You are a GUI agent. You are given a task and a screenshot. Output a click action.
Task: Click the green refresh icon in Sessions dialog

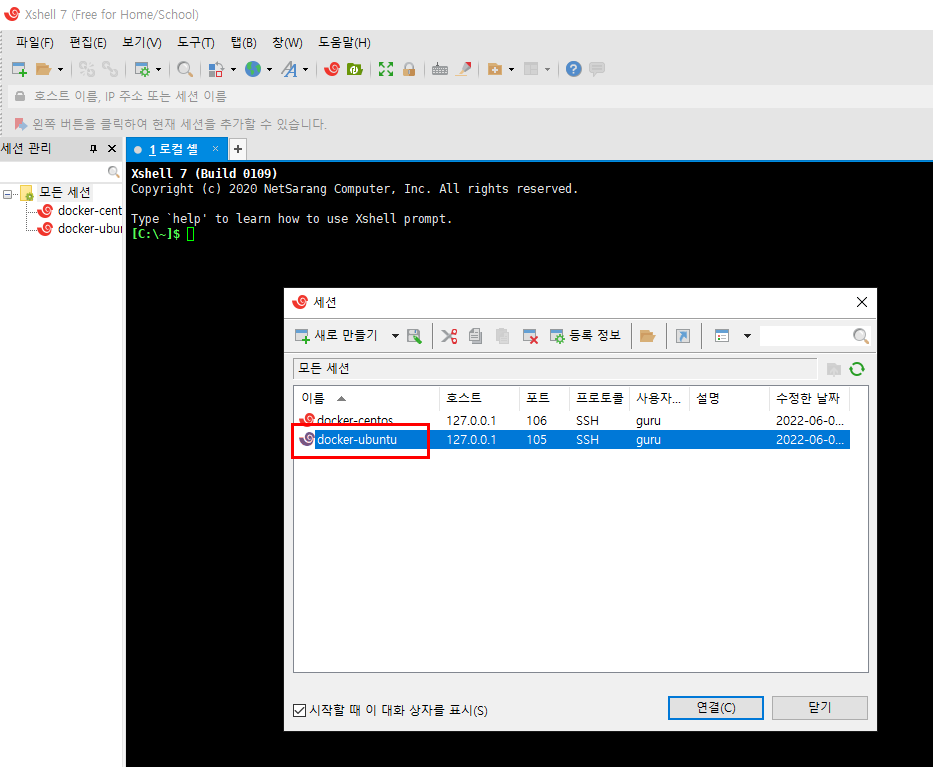point(857,370)
